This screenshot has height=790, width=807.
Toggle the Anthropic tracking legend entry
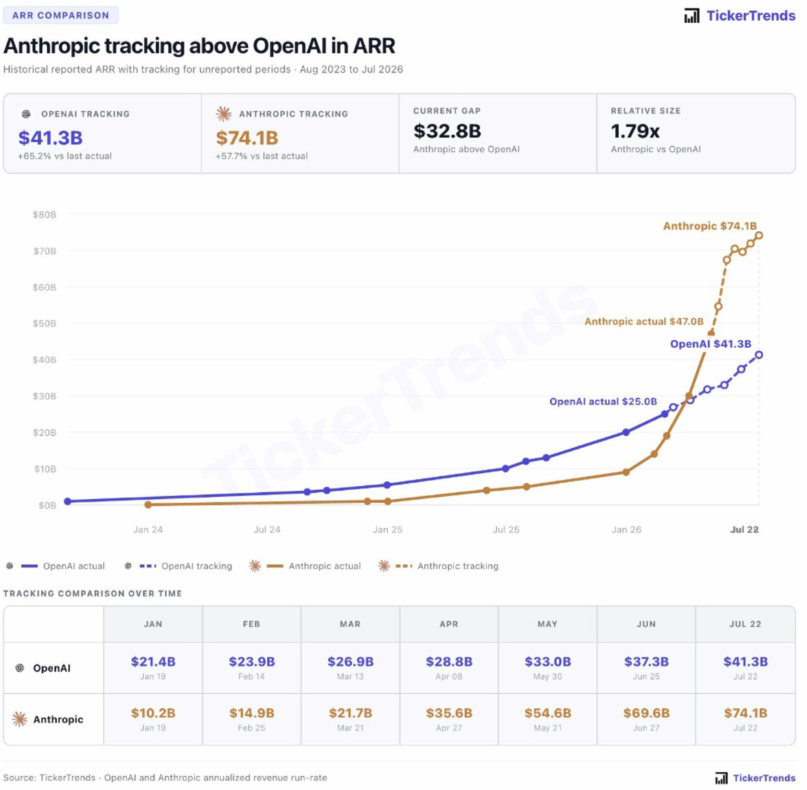coord(438,566)
